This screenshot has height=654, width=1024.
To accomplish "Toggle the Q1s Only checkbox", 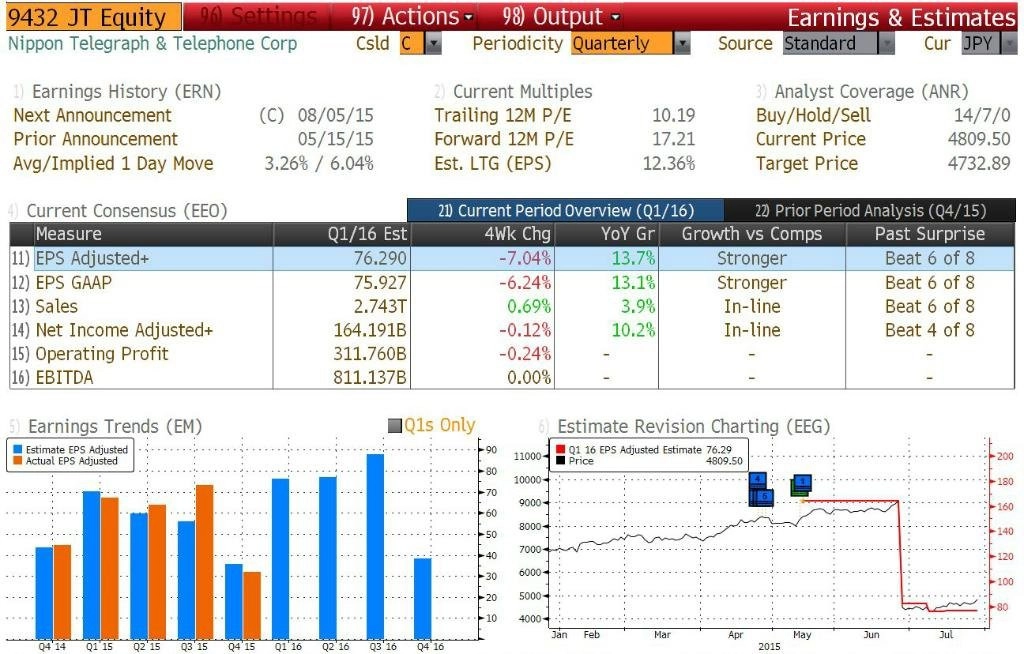I will (394, 426).
